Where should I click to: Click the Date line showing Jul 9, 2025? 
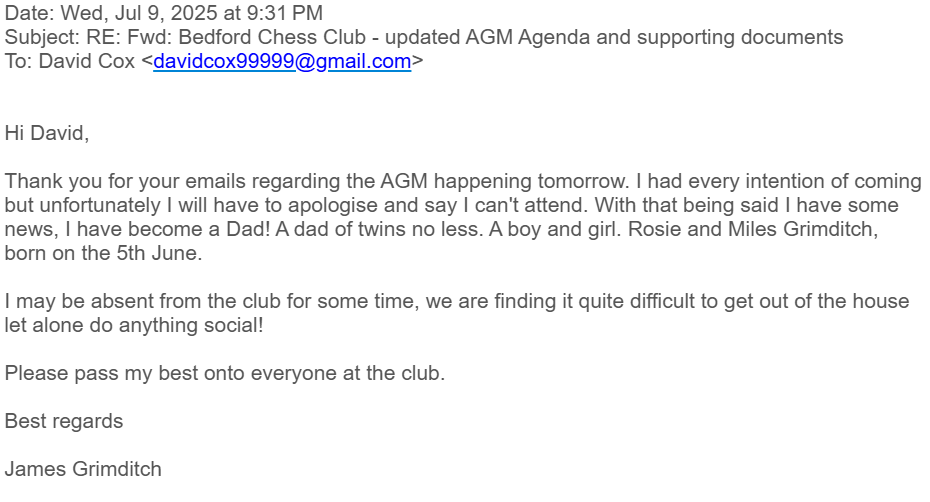pyautogui.click(x=164, y=12)
